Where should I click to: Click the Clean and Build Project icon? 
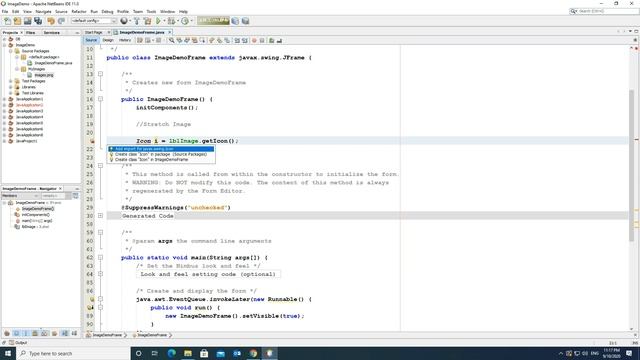pos(147,21)
